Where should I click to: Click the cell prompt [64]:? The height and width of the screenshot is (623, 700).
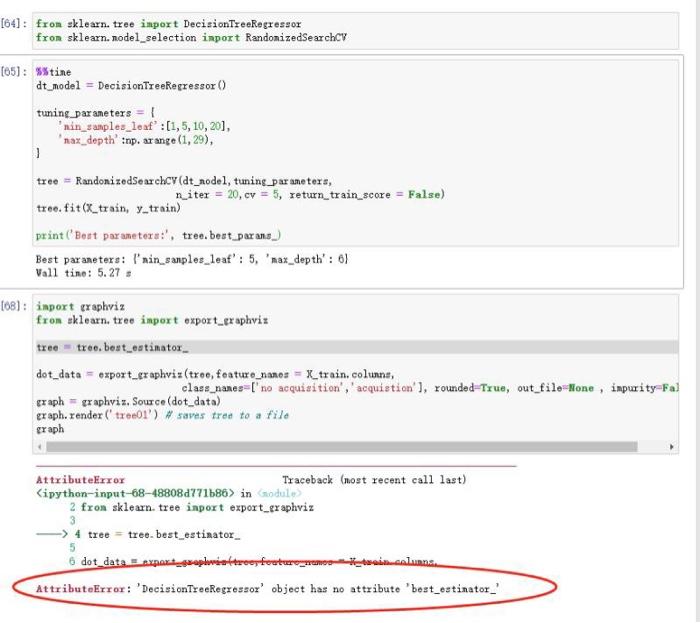click(x=14, y=24)
